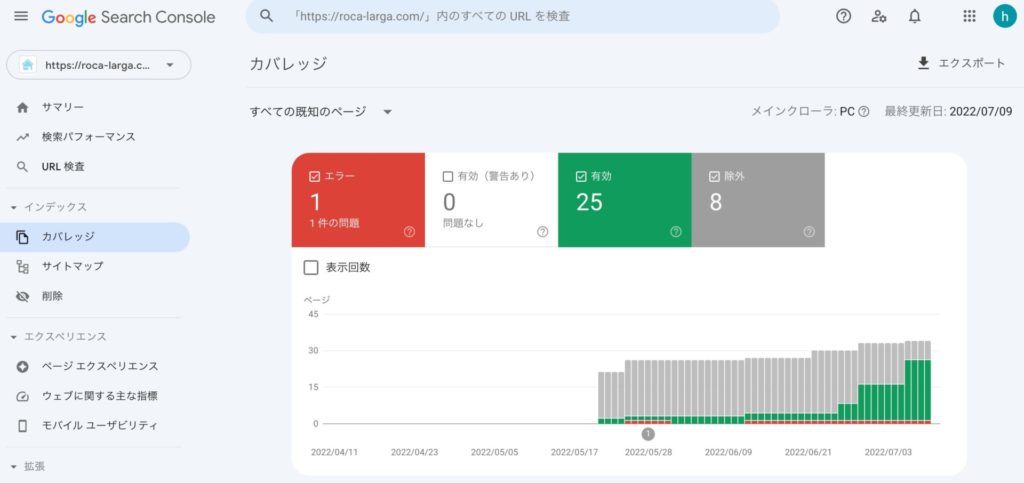This screenshot has height=483, width=1024.
Task: Go to サイトマップ in the sidebar
Action: point(72,267)
